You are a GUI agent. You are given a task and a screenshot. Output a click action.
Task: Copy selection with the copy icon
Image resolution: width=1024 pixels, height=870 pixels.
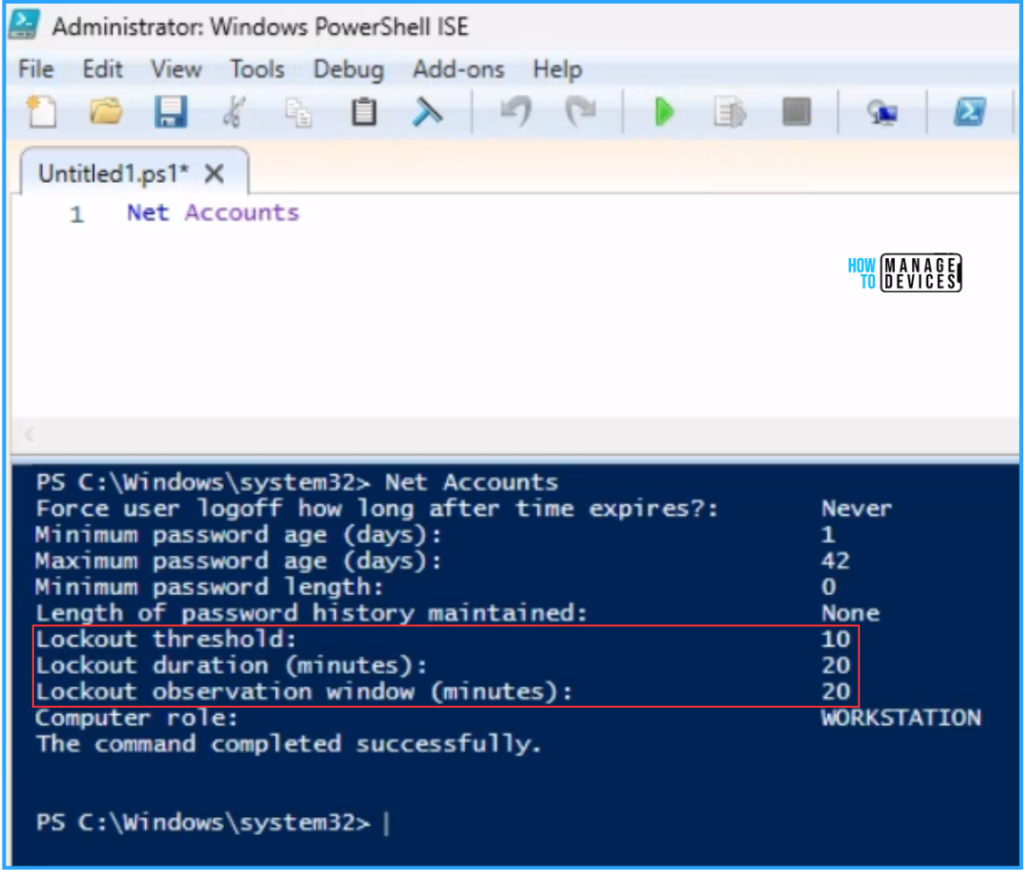(298, 112)
